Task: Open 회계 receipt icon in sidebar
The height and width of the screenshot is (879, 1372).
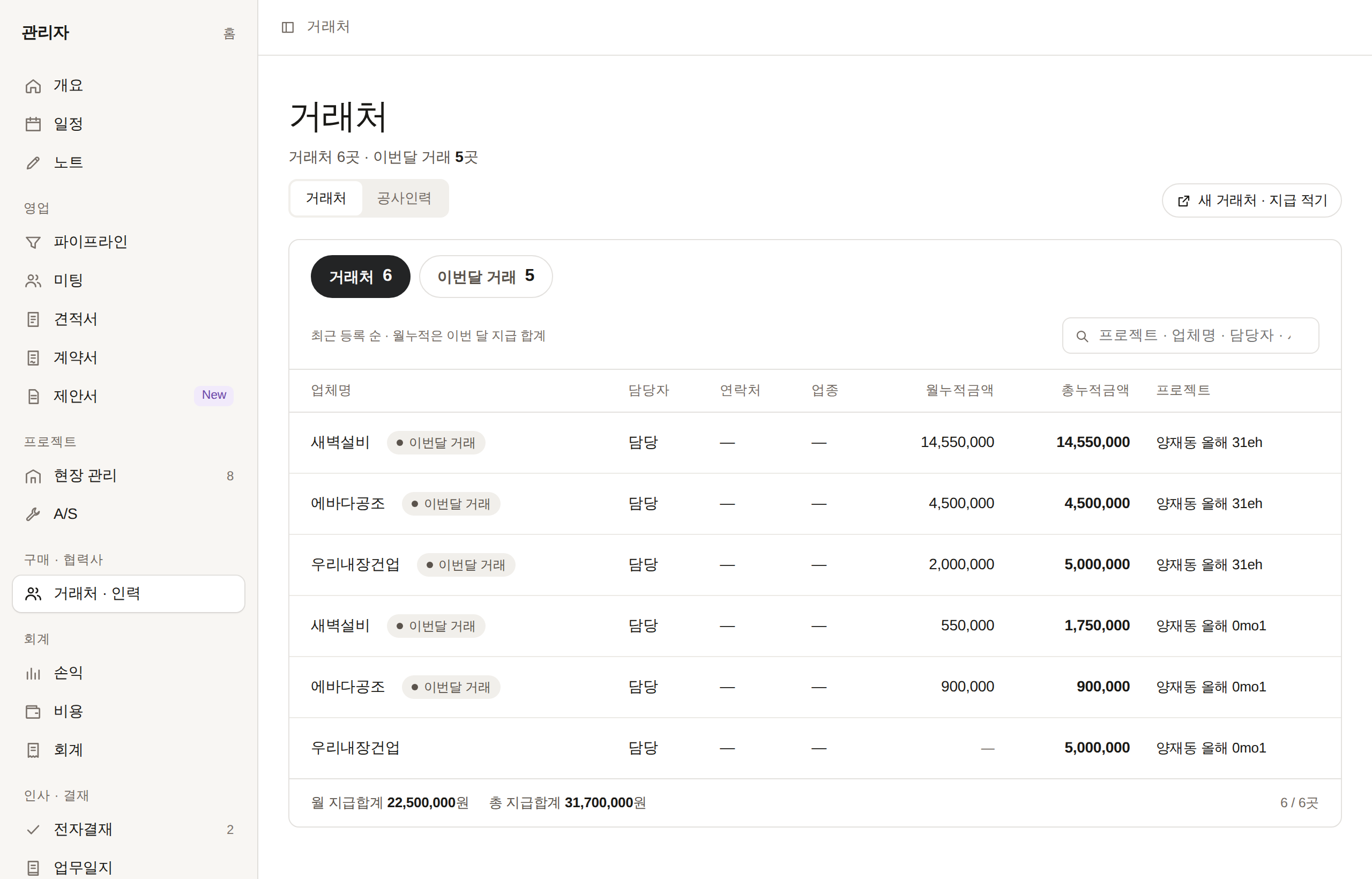Action: (x=33, y=750)
